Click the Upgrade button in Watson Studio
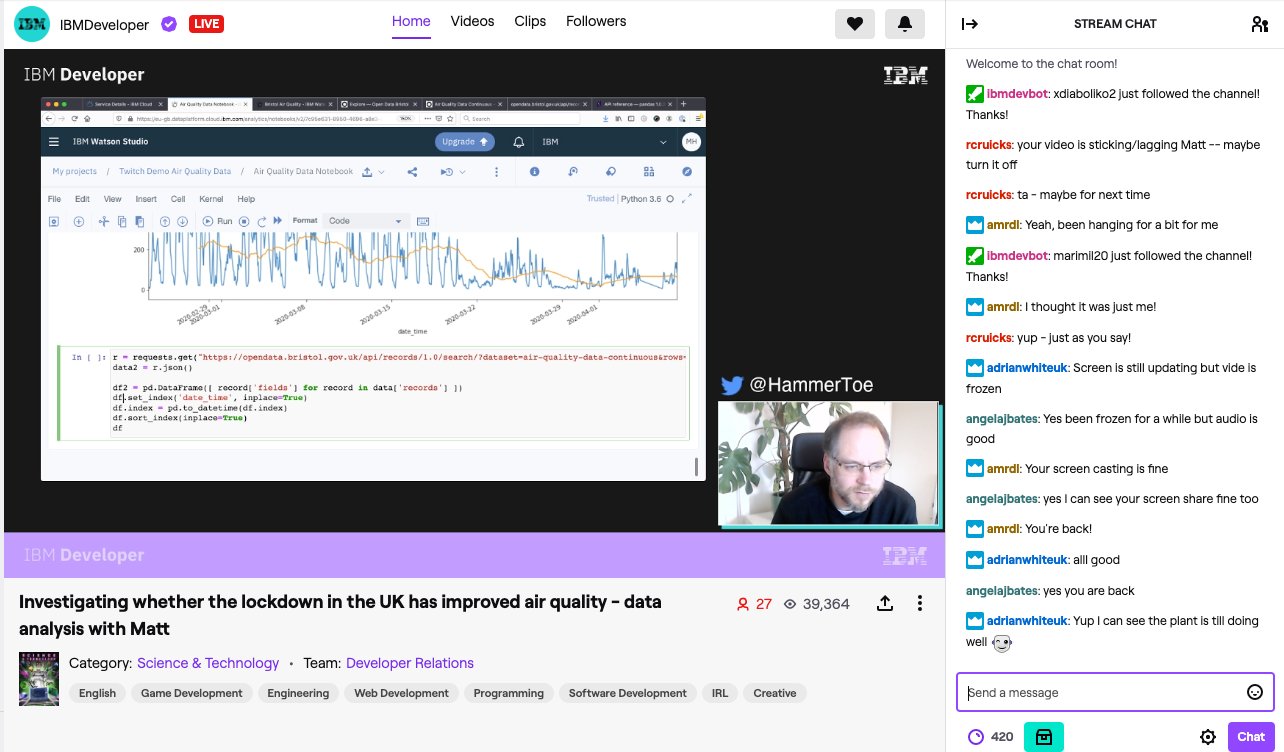Viewport: 1284px width, 752px height. coord(466,142)
